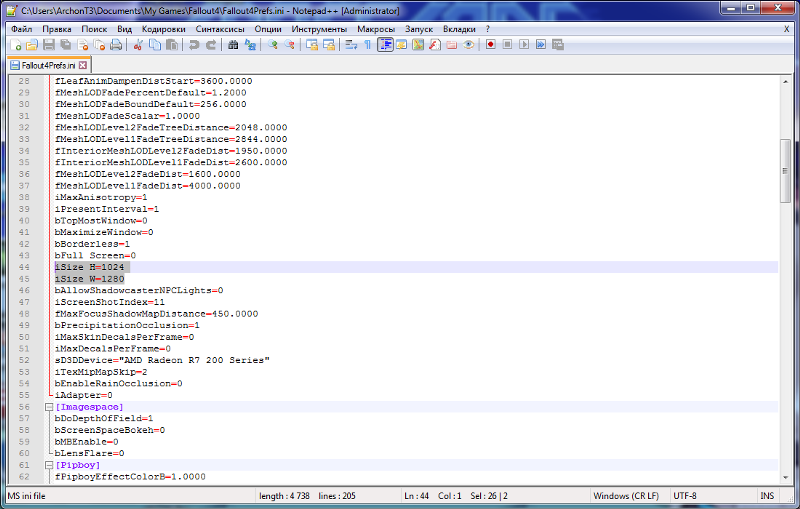Open the Запуск menu
Screen dimensions: 800x509
coord(419,29)
